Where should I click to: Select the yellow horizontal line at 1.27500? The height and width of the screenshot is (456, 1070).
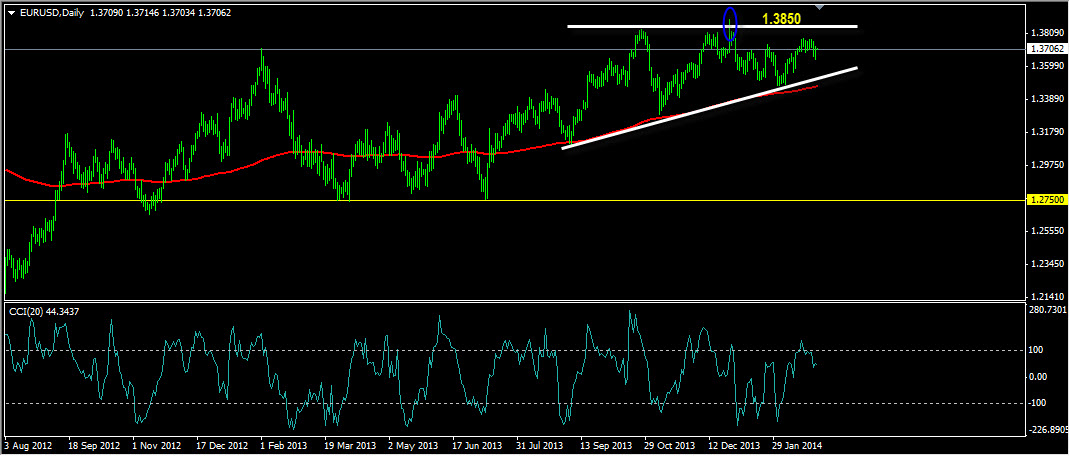click(x=514, y=201)
